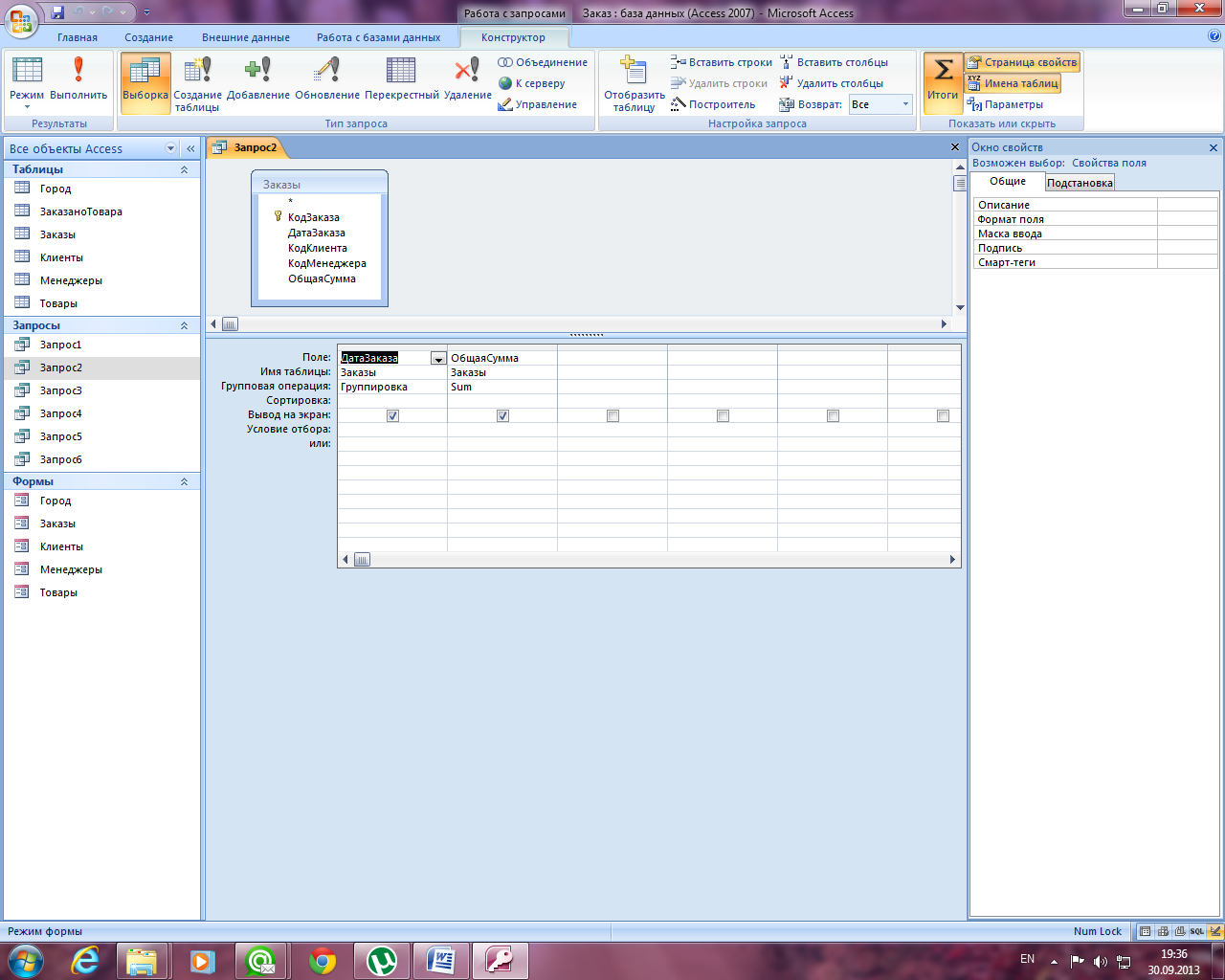Viewport: 1225px width, 980px height.
Task: Uncheck Вывод на экран for ДатаЗаказа
Action: (x=392, y=415)
